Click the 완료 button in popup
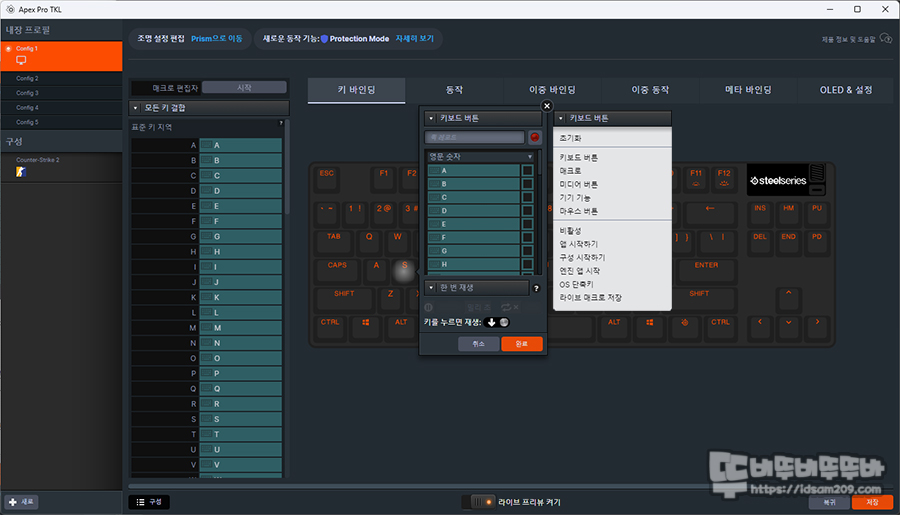The width and height of the screenshot is (900, 515). pyautogui.click(x=522, y=344)
